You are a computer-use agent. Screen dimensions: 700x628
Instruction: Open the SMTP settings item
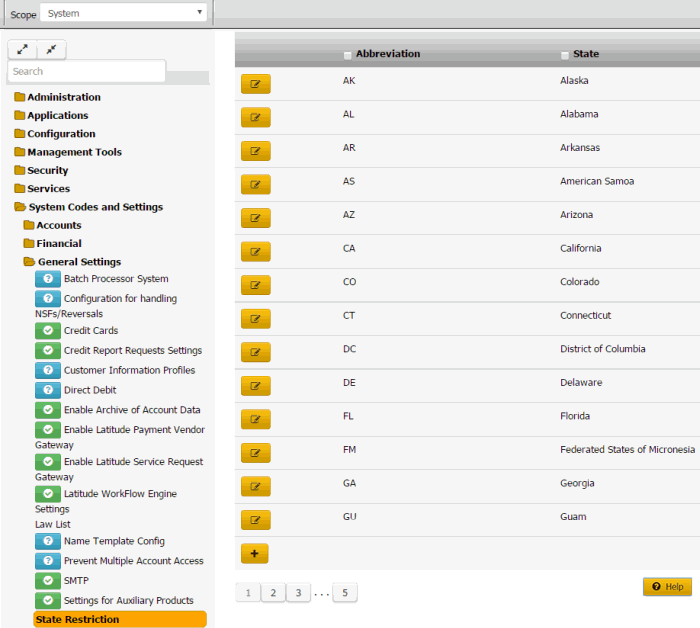point(76,580)
